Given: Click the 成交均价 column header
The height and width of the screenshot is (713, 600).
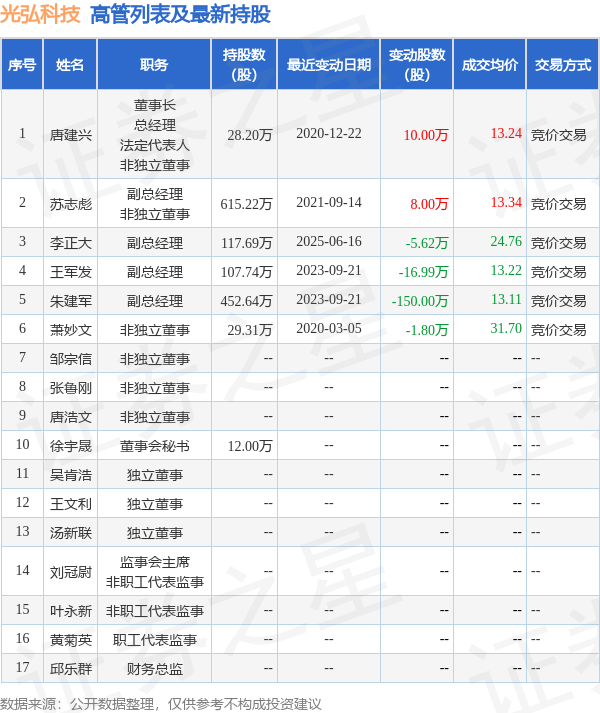Looking at the screenshot, I should pyautogui.click(x=490, y=64).
